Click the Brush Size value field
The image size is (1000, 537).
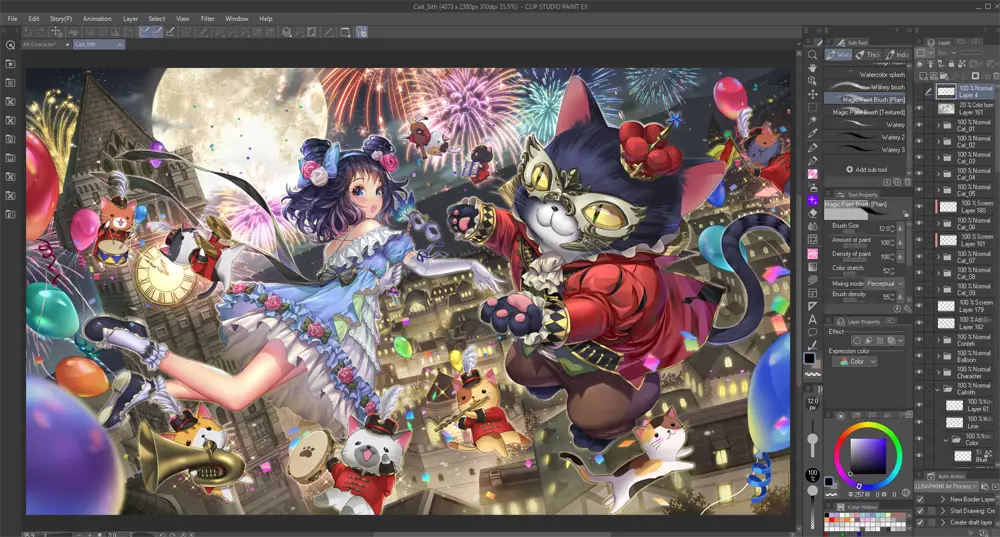point(885,228)
